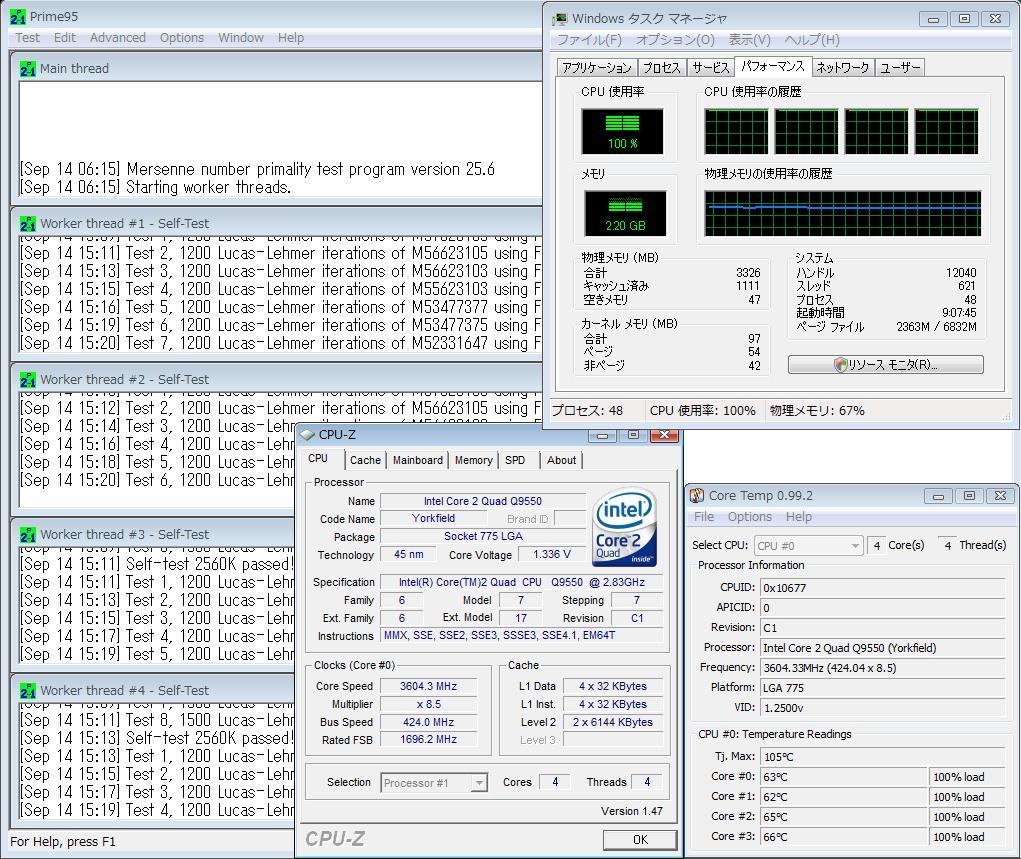Click the リソース モニタ(R) button
Viewport: 1021px width, 859px height.
pos(885,365)
